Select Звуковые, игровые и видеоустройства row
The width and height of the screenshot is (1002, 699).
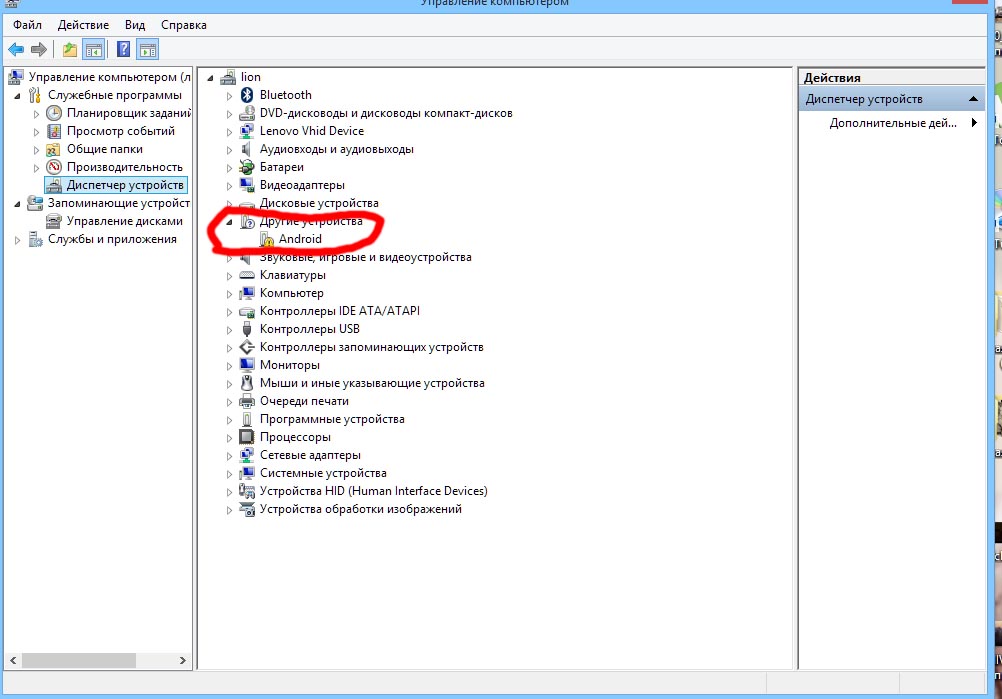tap(366, 257)
